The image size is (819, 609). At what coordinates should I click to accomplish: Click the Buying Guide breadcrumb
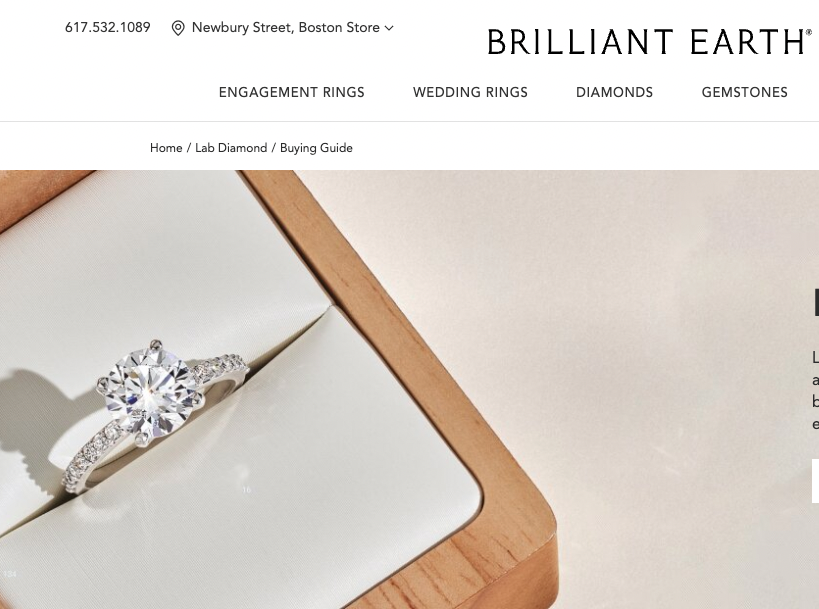[x=316, y=148]
